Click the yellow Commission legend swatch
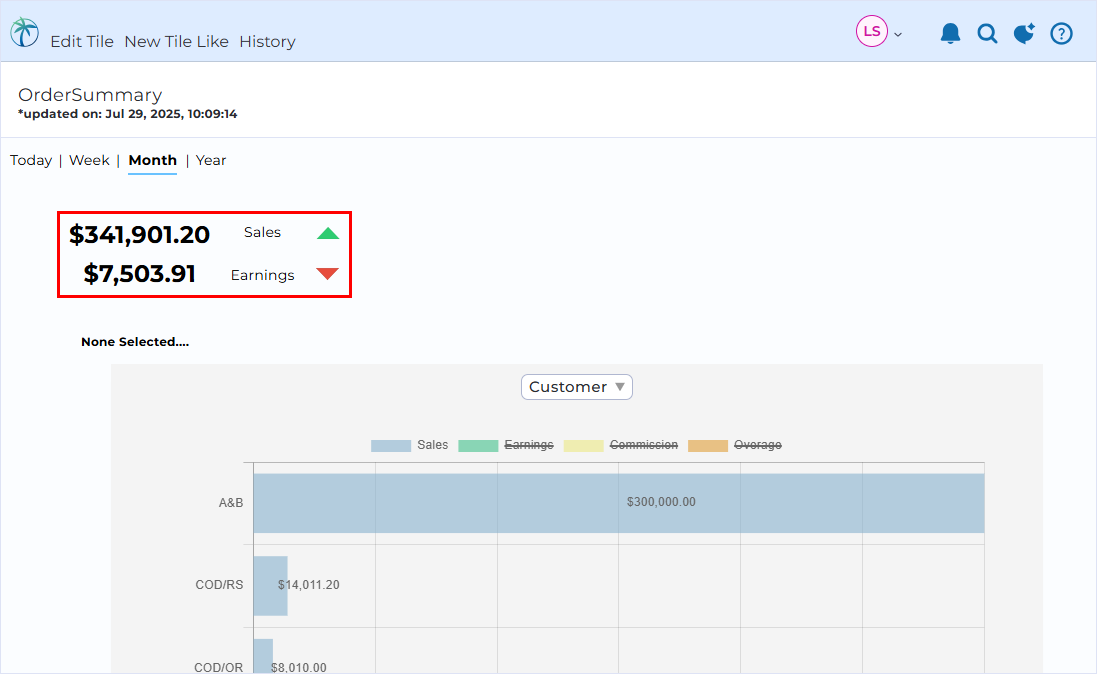1097x674 pixels. [583, 446]
